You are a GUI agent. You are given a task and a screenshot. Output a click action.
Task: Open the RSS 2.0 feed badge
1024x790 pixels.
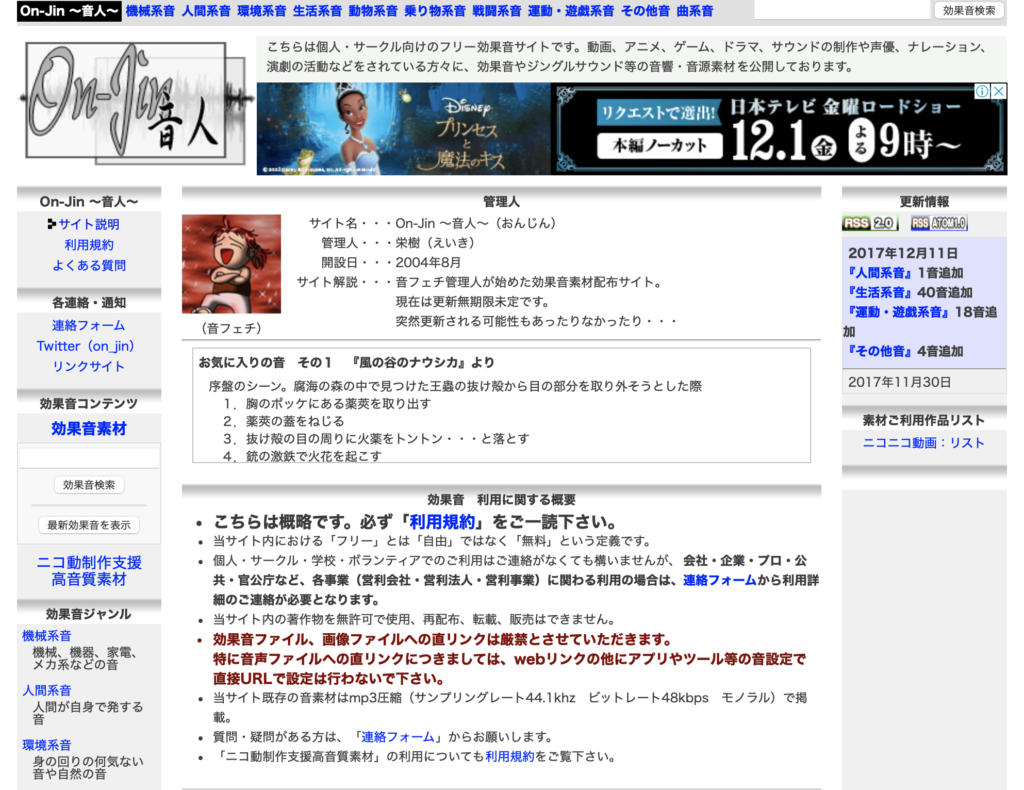tap(869, 223)
